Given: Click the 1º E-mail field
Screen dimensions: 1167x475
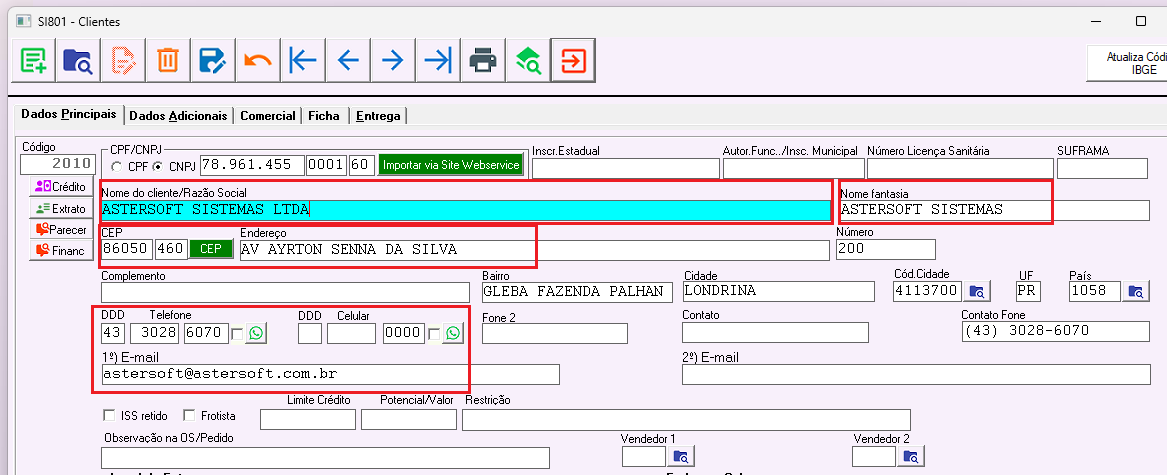Looking at the screenshot, I should click(330, 374).
